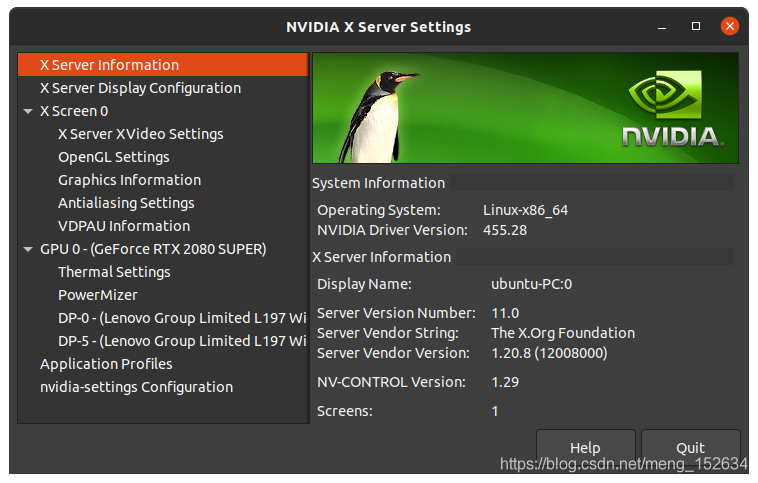Open X Server Display Configuration
The height and width of the screenshot is (483, 758).
tap(140, 88)
